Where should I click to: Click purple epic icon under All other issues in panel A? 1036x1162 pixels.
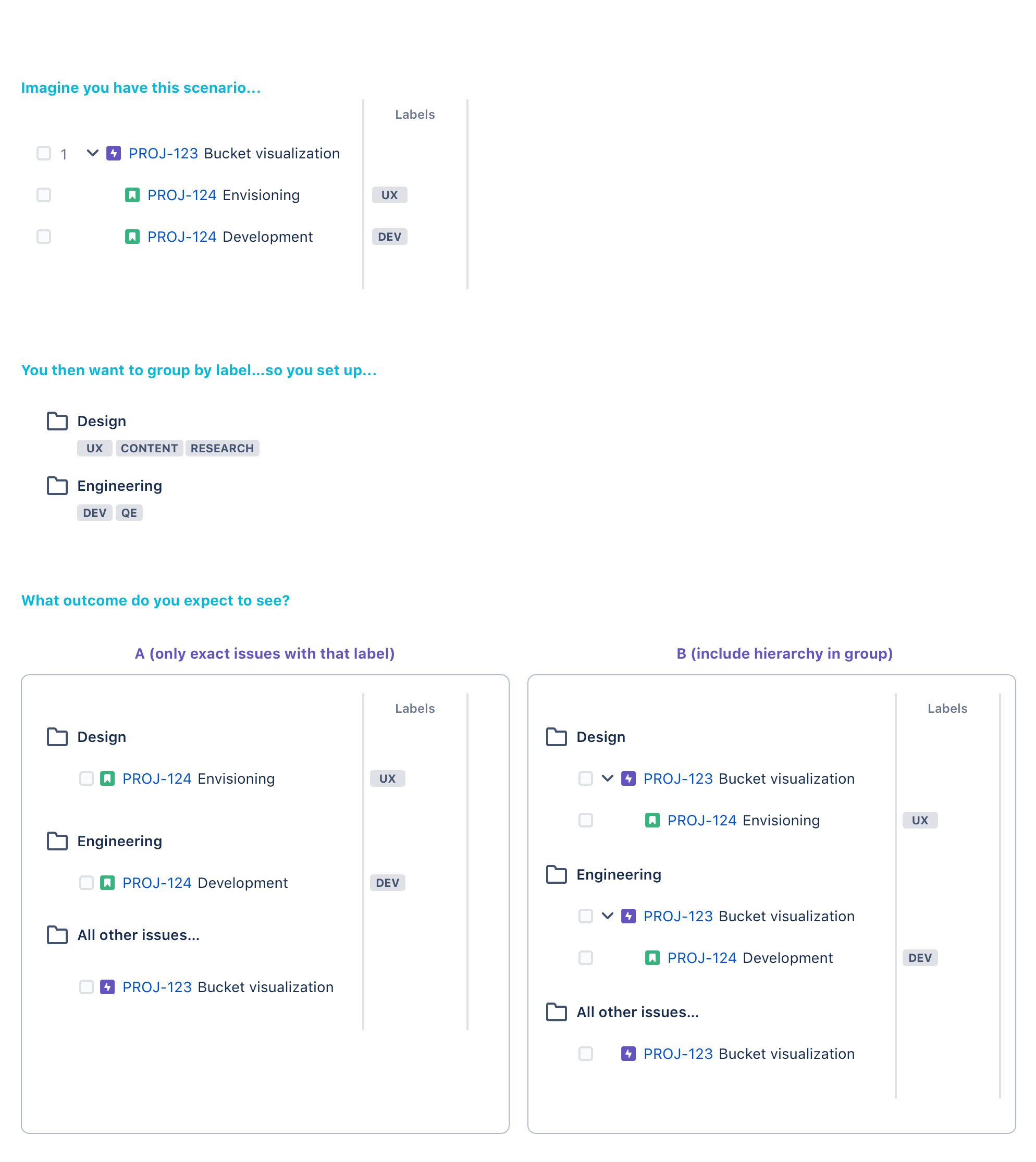107,987
